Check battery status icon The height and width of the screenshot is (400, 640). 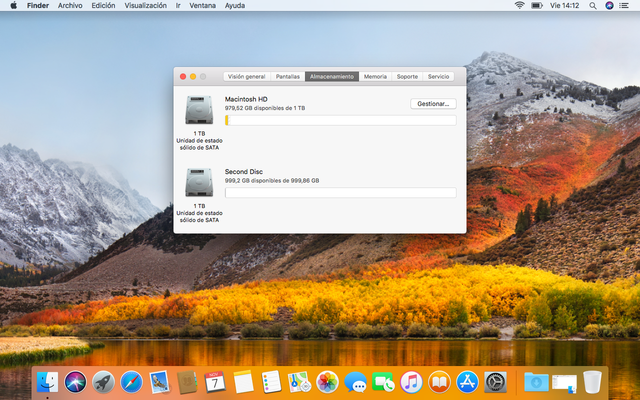(536, 6)
